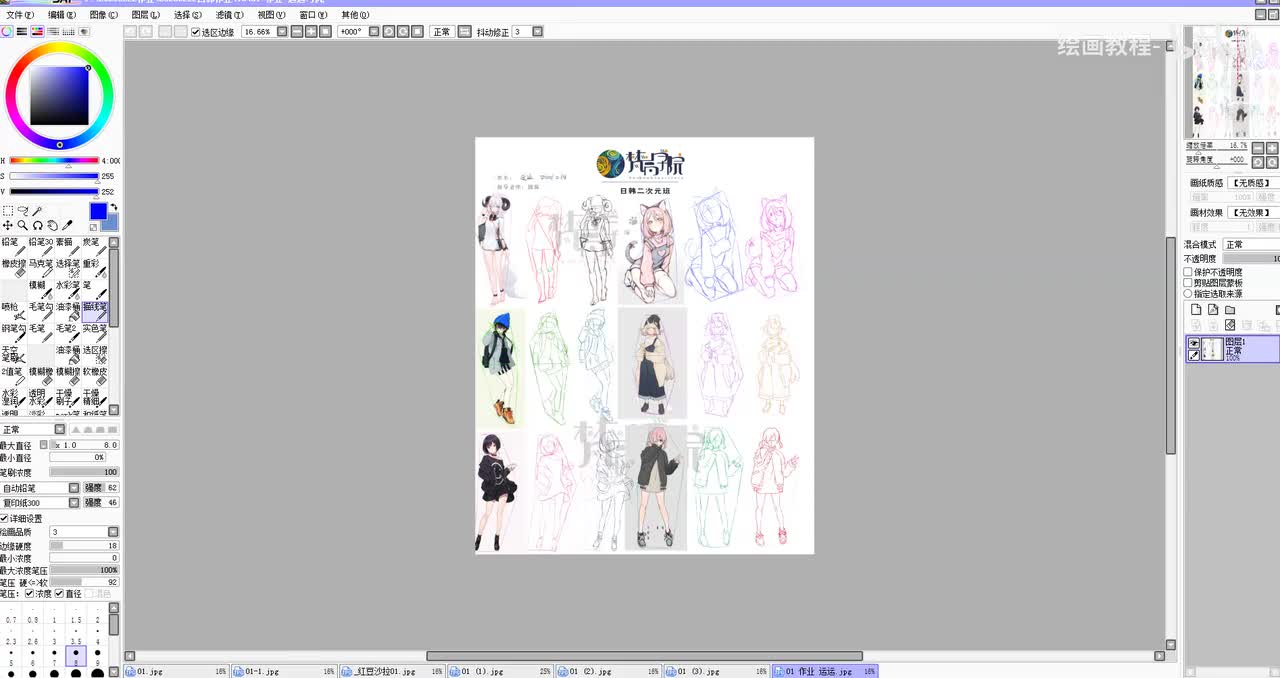Viewport: 1280px width, 678px height.
Task: Choose the 实色笔 solid color brush
Action: (95, 334)
